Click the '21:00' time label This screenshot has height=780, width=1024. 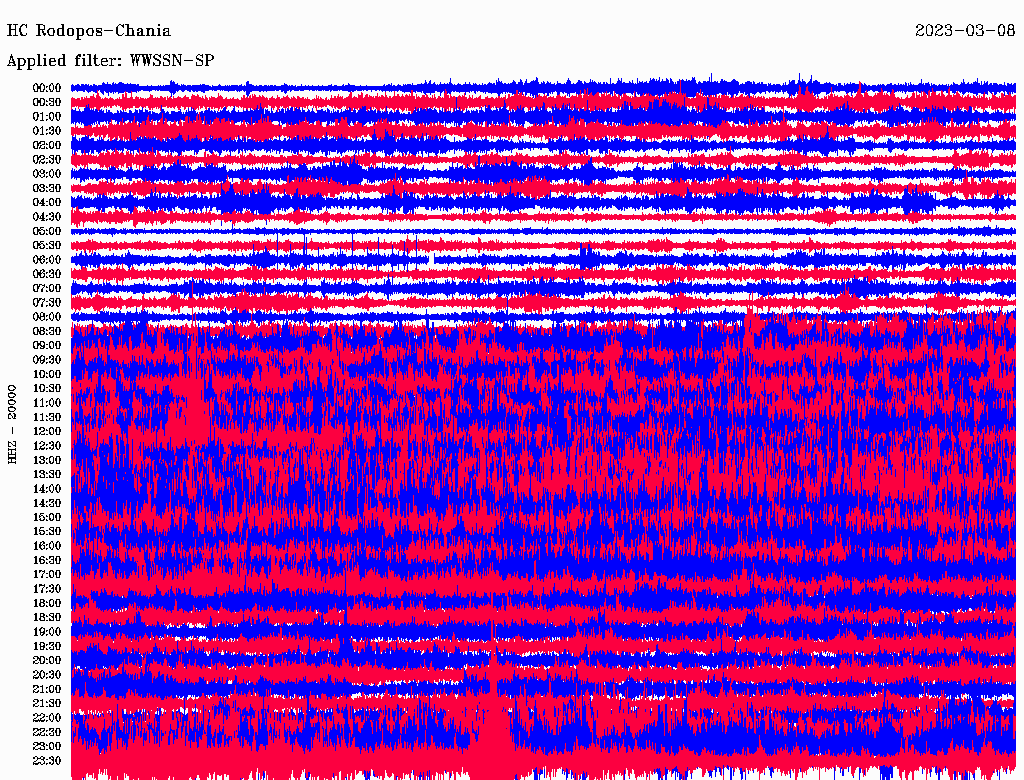point(47,689)
